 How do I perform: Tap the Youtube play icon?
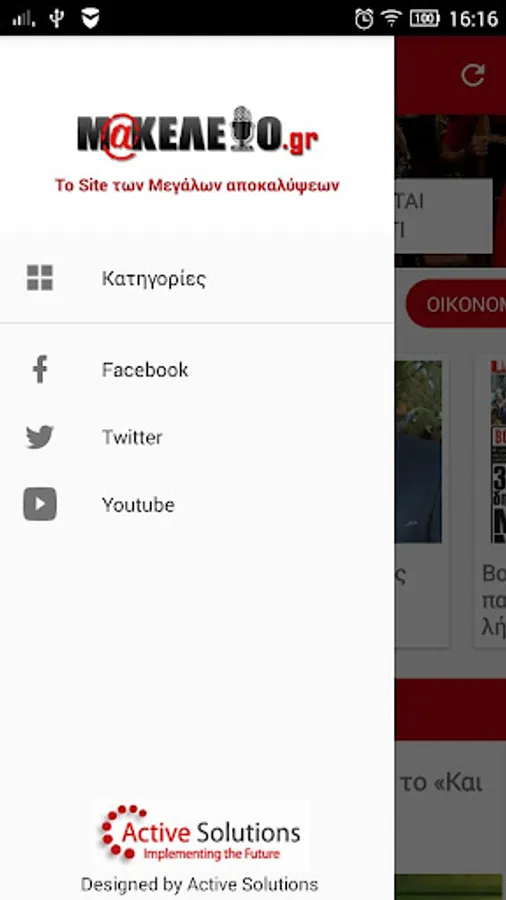[x=40, y=504]
